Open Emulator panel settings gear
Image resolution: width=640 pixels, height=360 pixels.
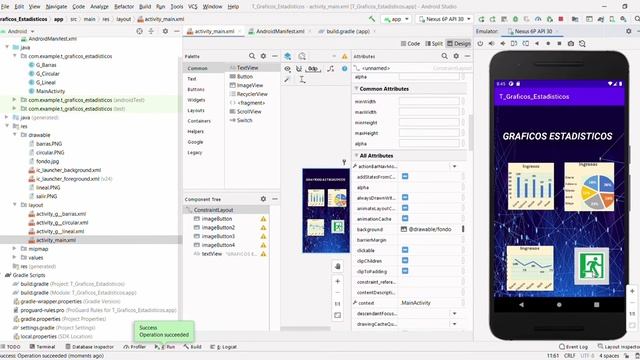629,31
